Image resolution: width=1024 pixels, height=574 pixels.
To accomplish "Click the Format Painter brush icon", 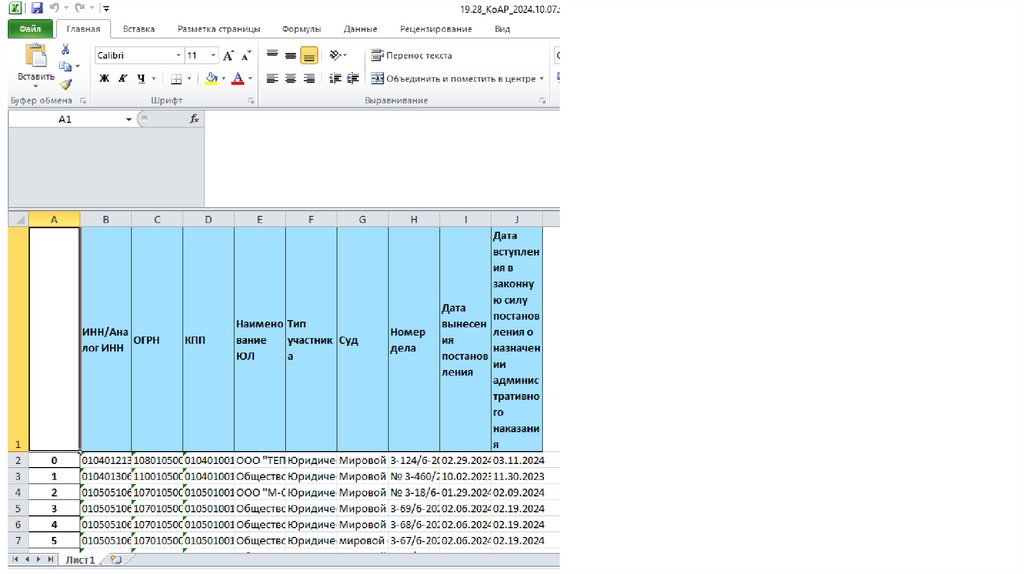I will [x=65, y=84].
